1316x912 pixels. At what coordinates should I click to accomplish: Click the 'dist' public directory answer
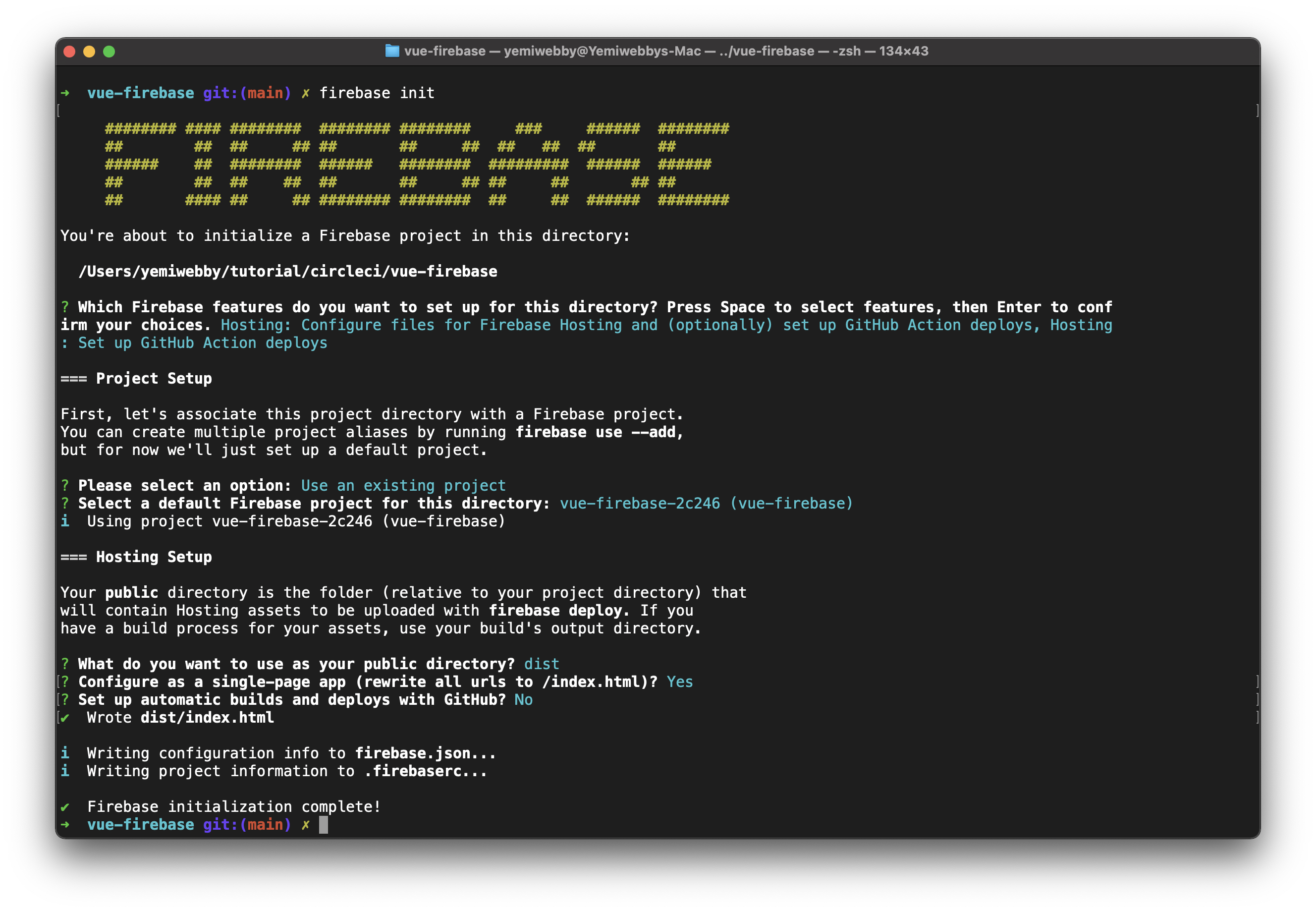542,664
